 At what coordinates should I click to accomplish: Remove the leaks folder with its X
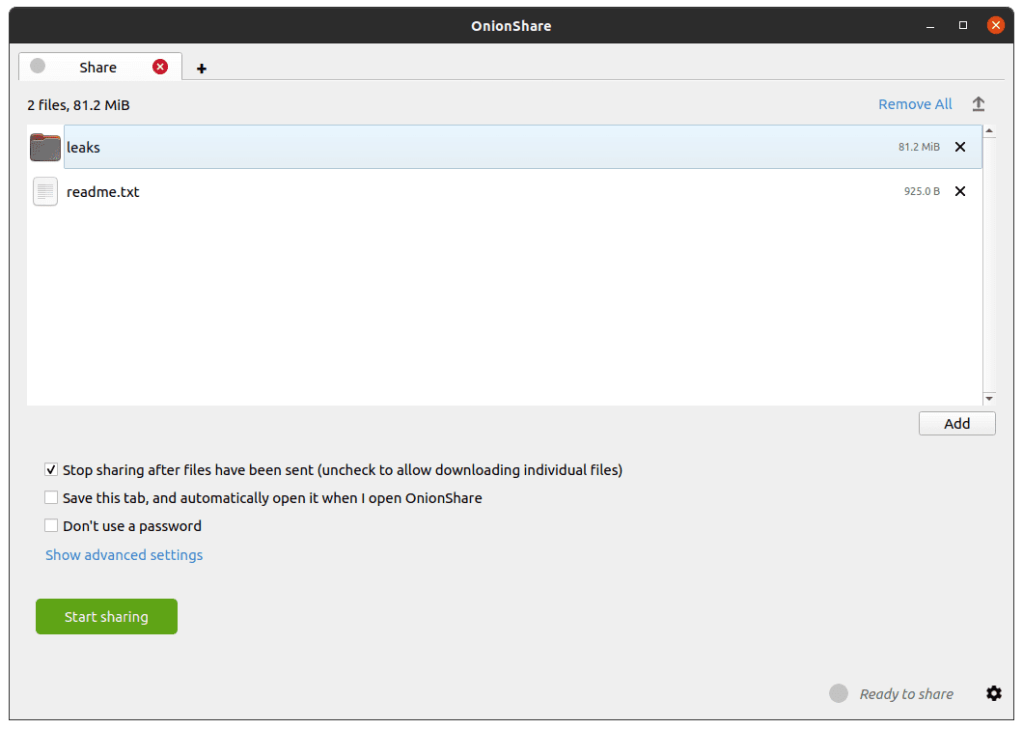(x=960, y=147)
